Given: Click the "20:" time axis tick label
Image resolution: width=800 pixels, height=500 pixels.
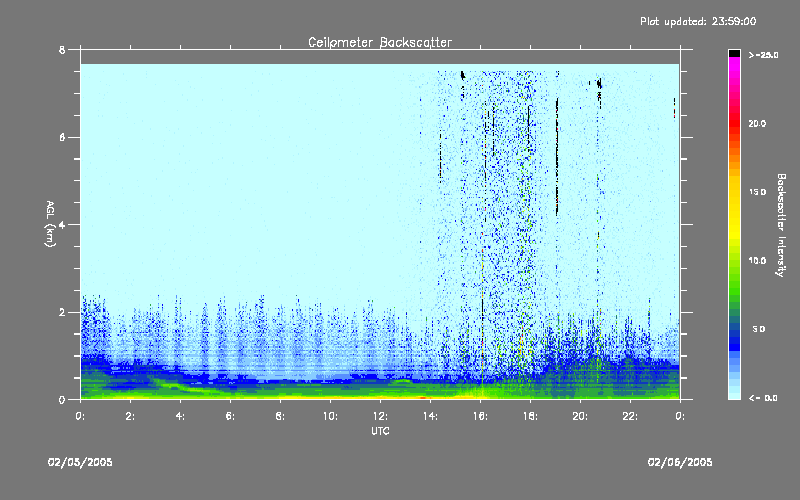Looking at the screenshot, I should tap(580, 416).
